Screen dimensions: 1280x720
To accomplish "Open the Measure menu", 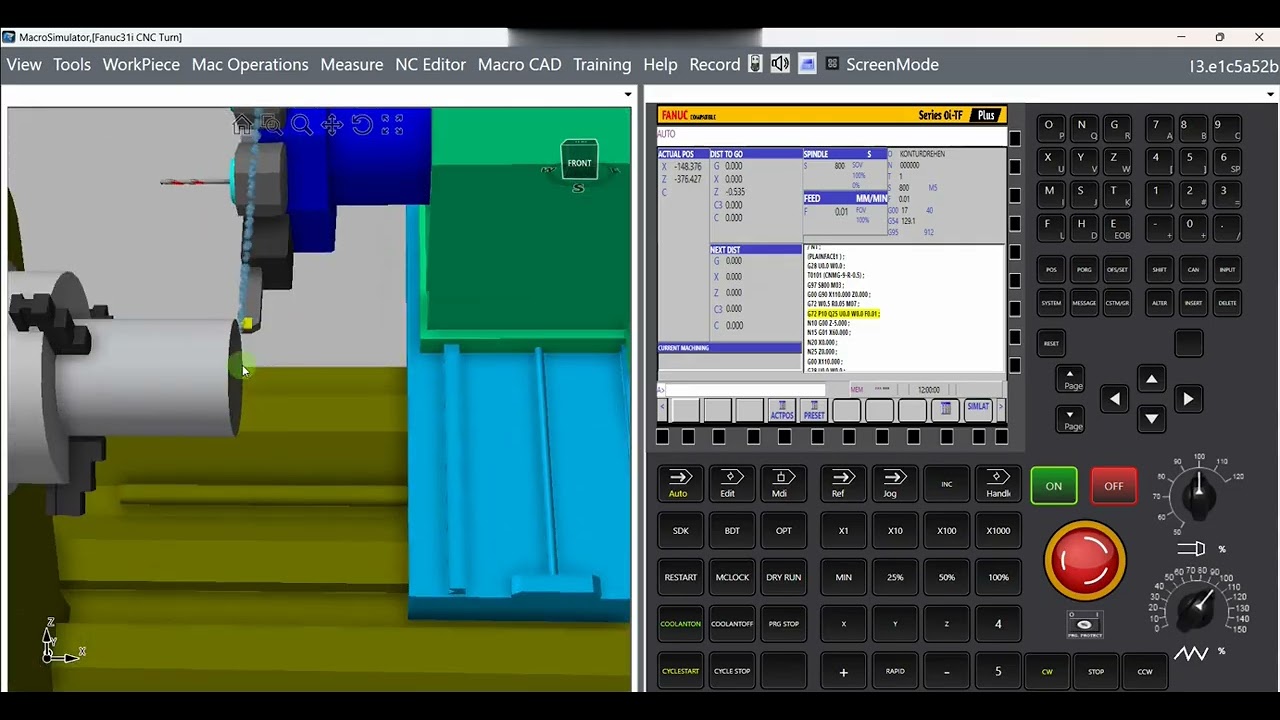I will coord(351,64).
